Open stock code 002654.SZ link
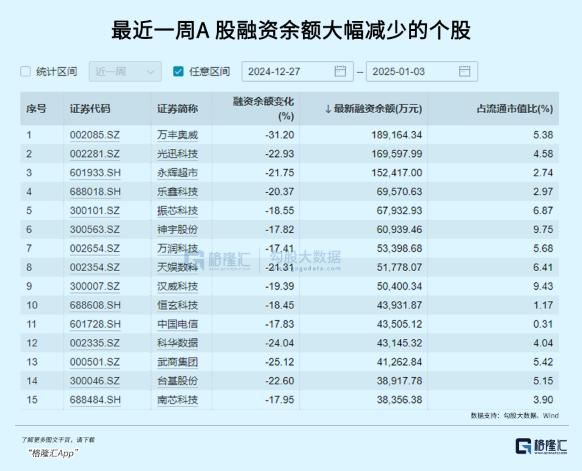This screenshot has width=582, height=471. (x=95, y=248)
